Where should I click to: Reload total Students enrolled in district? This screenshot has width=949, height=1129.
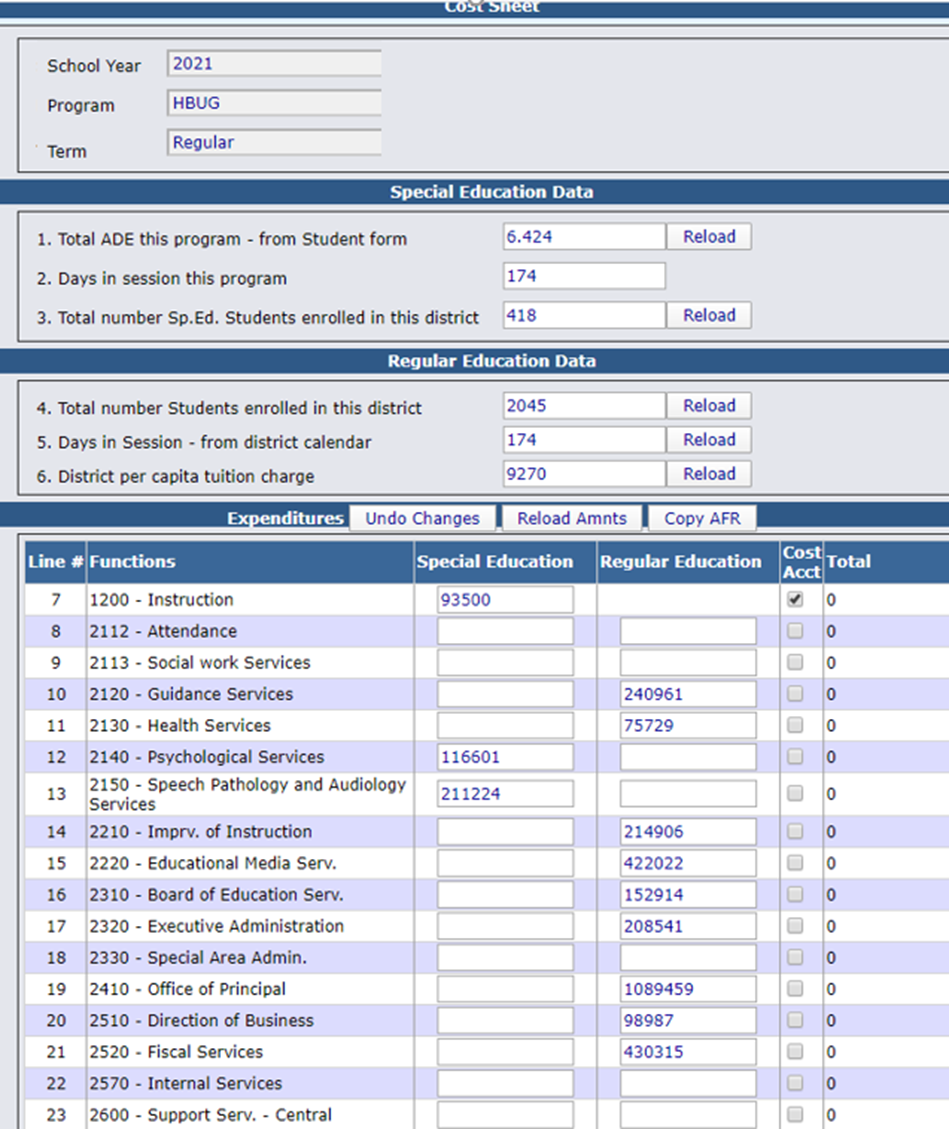tap(709, 405)
